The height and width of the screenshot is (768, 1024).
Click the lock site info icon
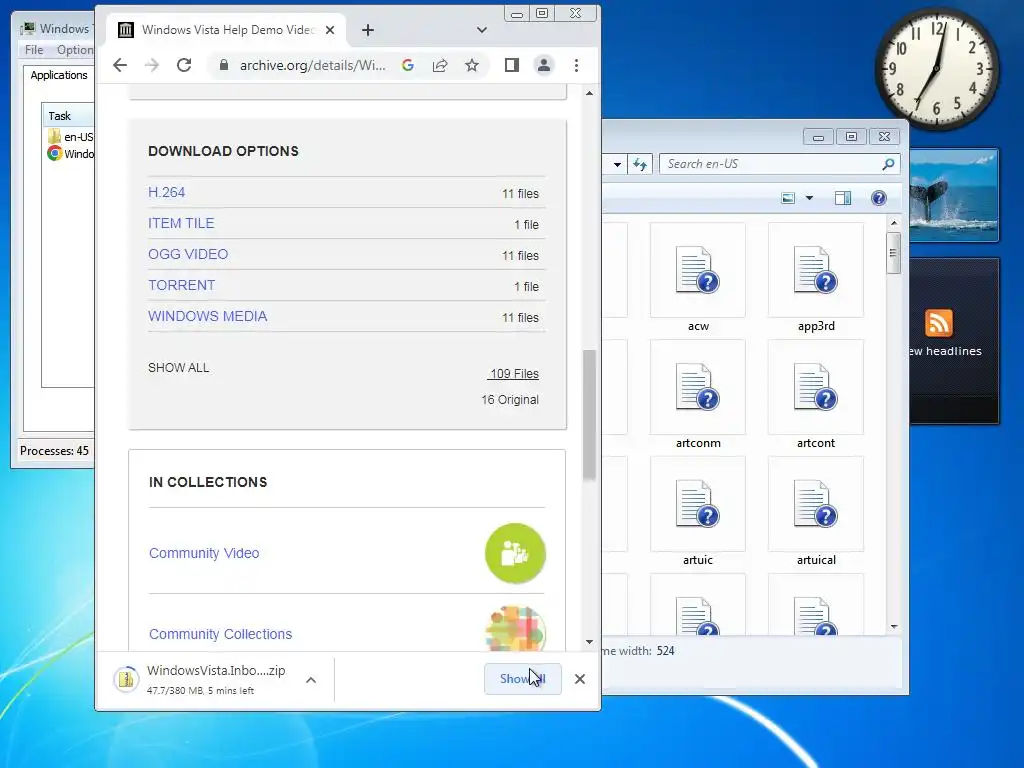(x=223, y=65)
